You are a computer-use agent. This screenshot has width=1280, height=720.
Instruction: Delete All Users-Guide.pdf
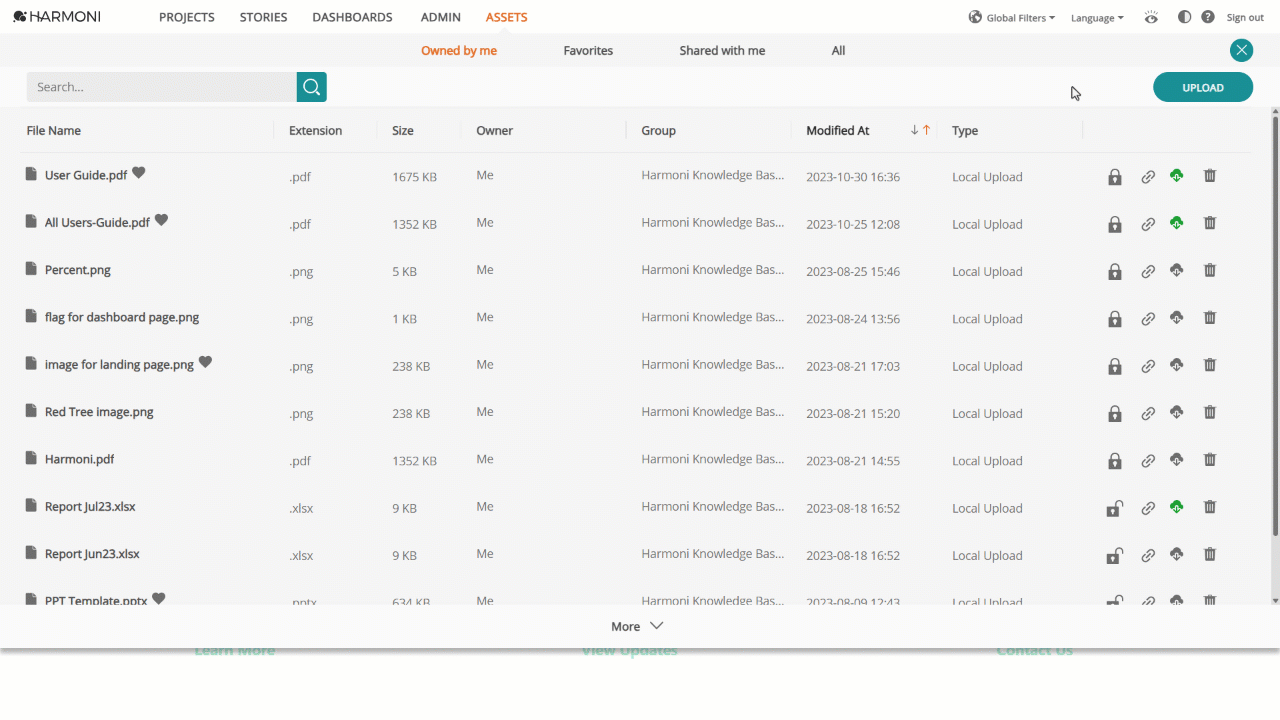[1210, 223]
